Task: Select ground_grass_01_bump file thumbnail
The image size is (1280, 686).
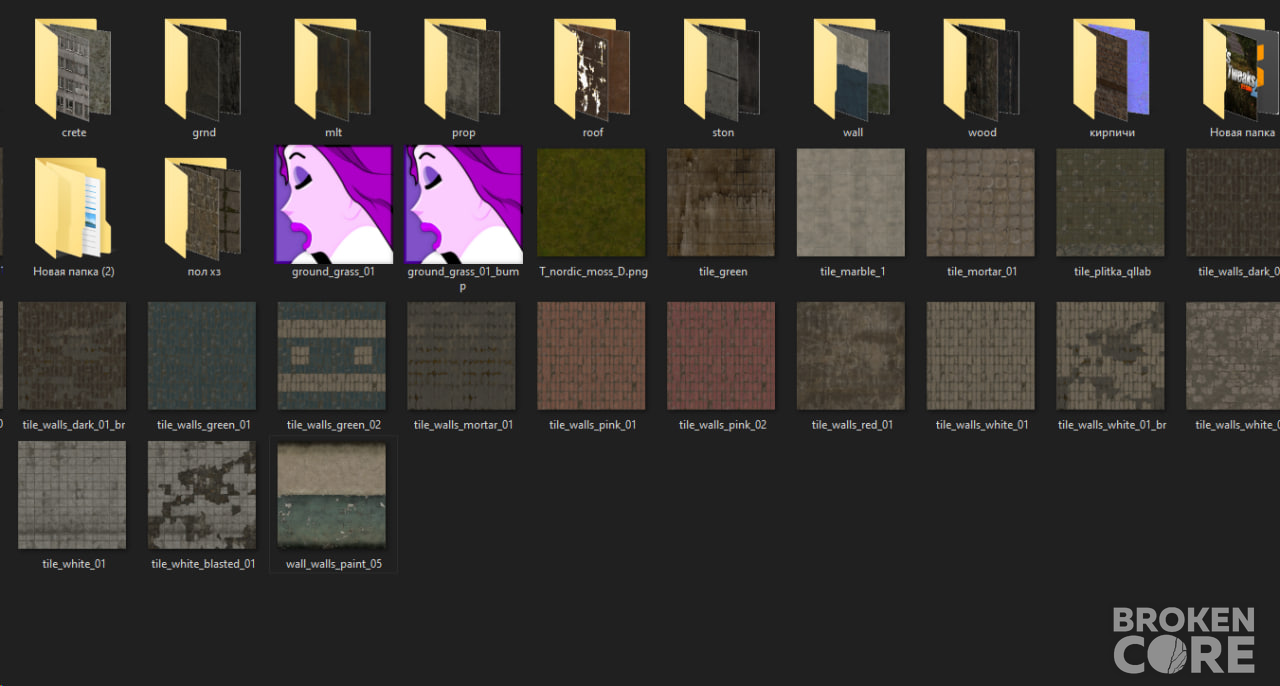Action: tap(463, 204)
